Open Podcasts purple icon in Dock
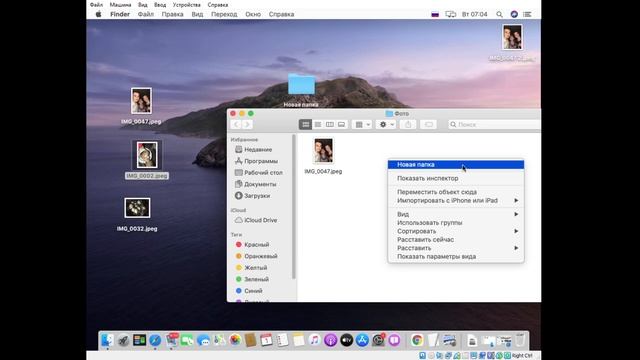Viewport: 640px width, 360px height. point(330,340)
